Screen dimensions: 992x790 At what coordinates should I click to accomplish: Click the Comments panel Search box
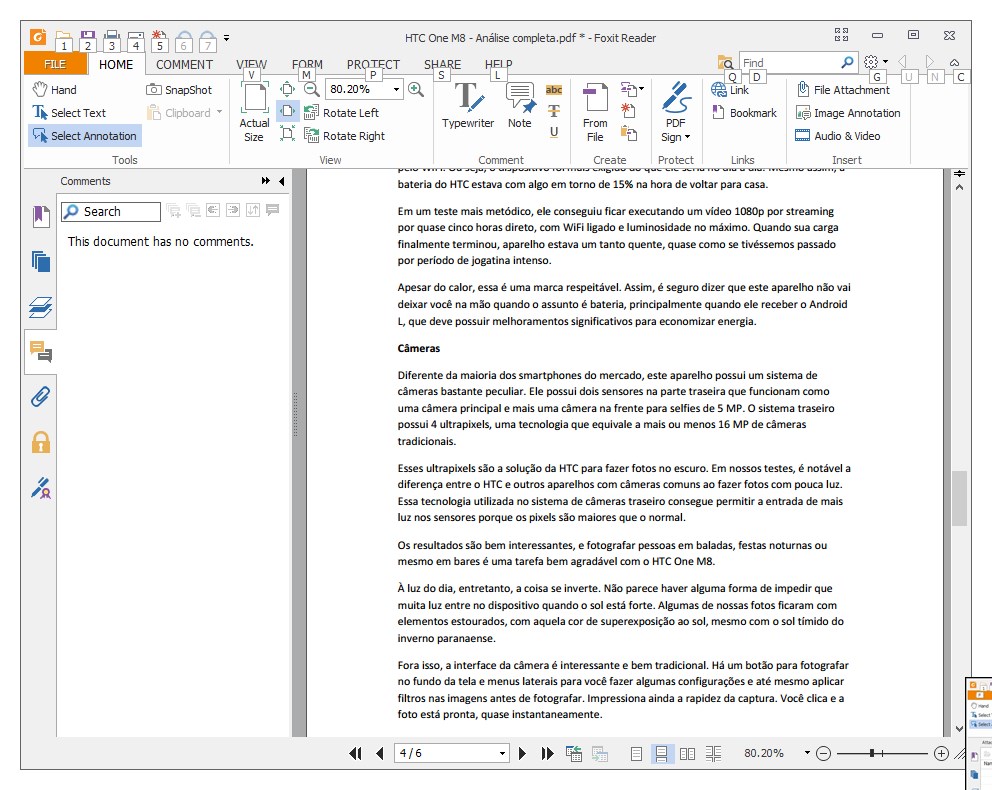(111, 211)
